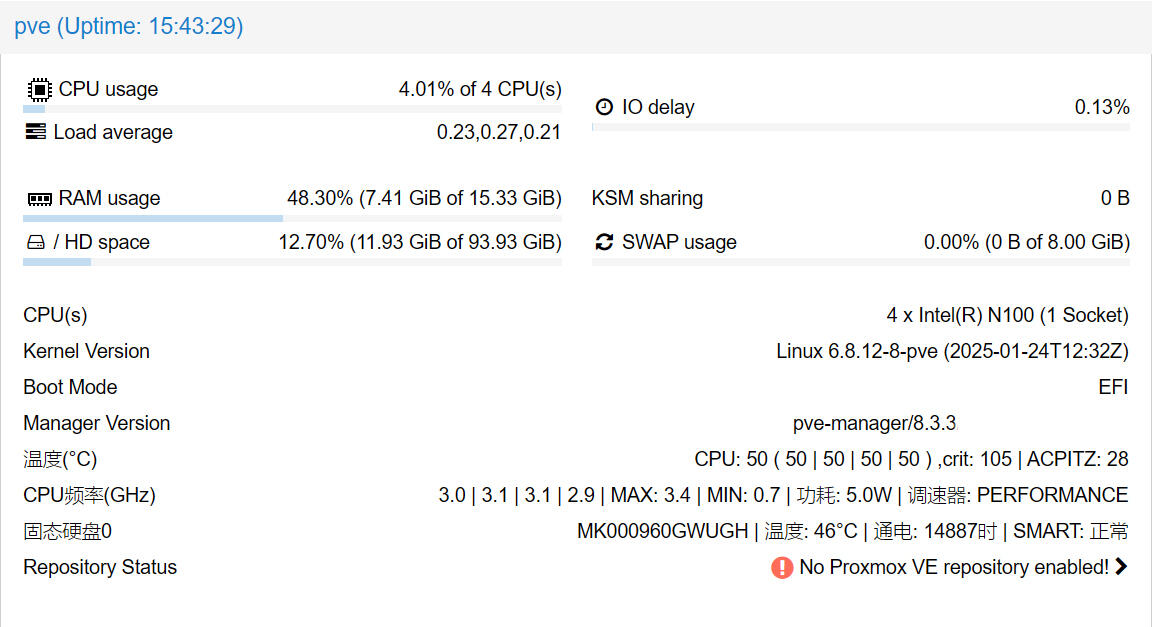Click the CPU usage chip icon

(x=38, y=89)
